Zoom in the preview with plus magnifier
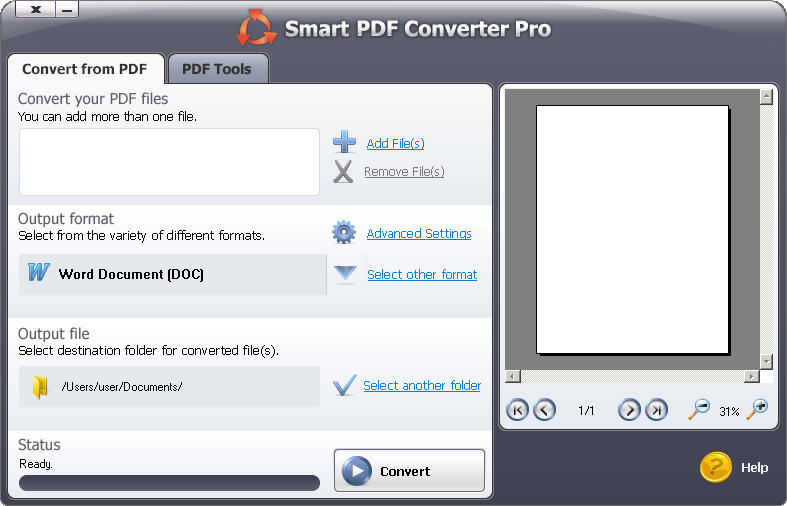787x506 pixels. [x=757, y=409]
